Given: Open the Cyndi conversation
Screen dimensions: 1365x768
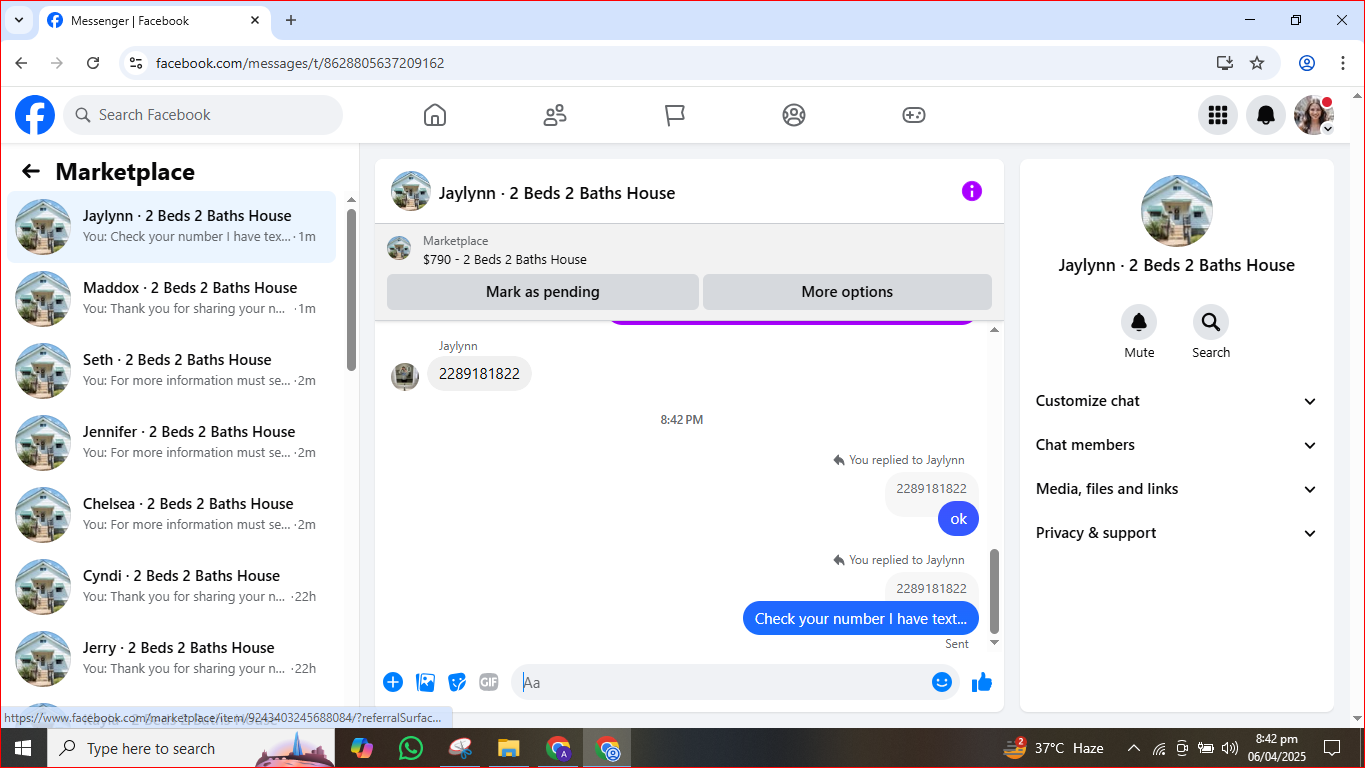Looking at the screenshot, I should coord(172,587).
